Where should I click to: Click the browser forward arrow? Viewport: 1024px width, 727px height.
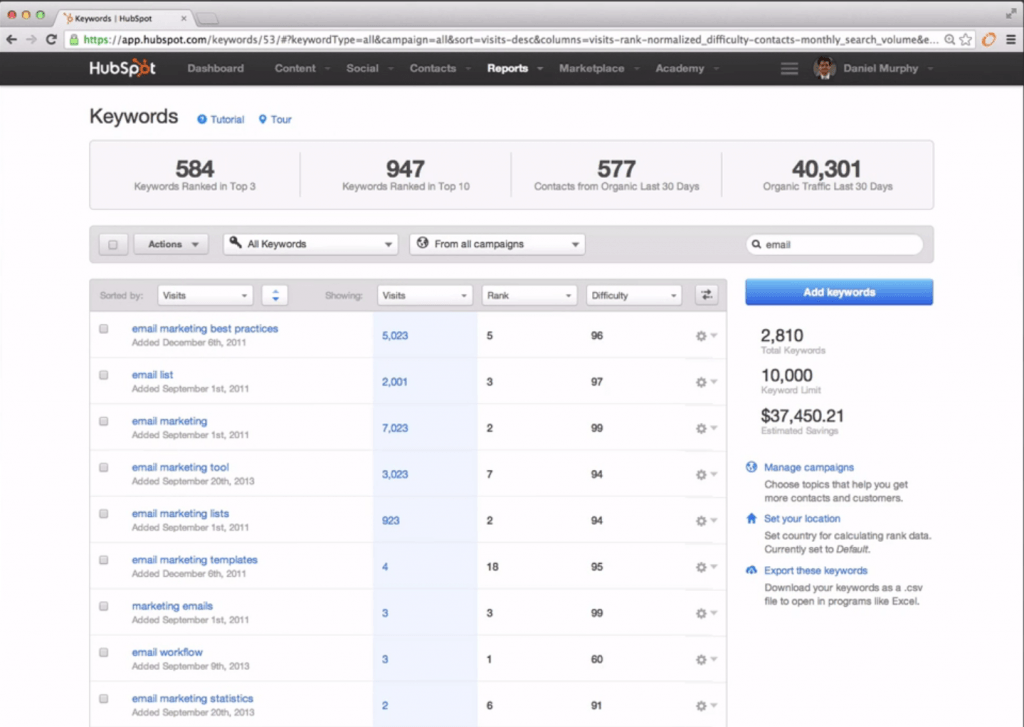point(31,40)
